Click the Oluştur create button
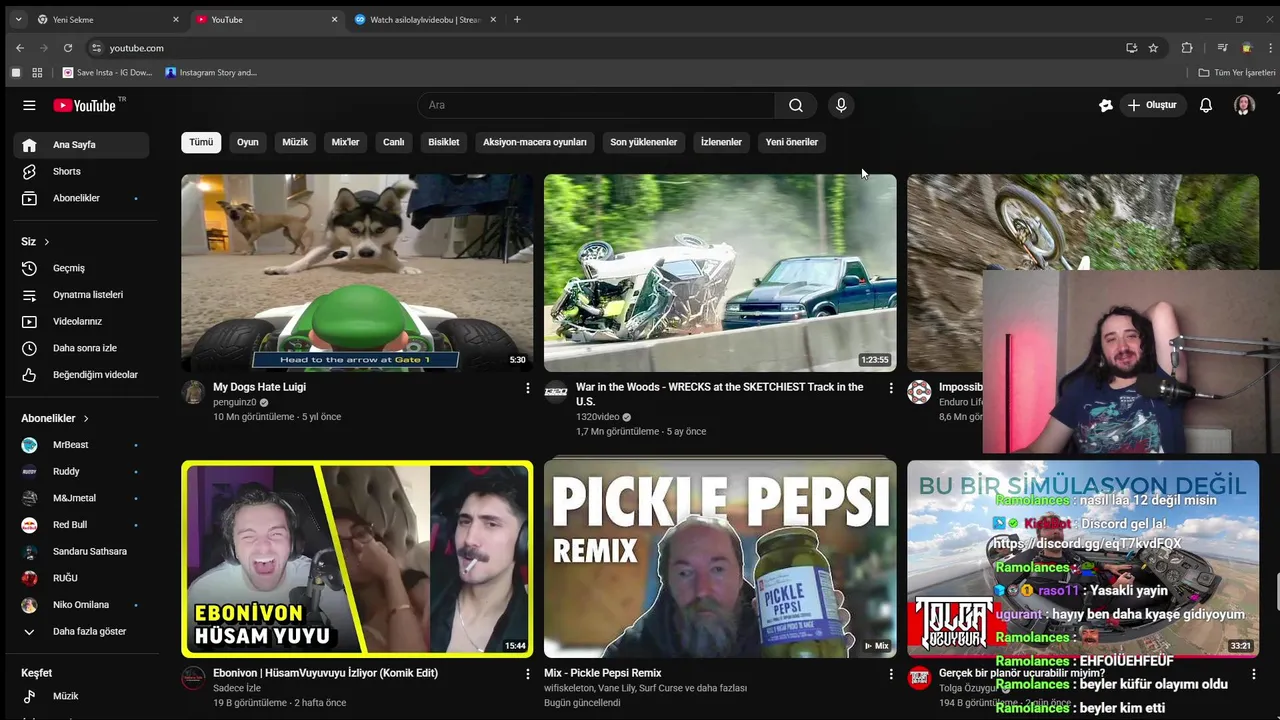Image resolution: width=1280 pixels, height=720 pixels. (1152, 105)
